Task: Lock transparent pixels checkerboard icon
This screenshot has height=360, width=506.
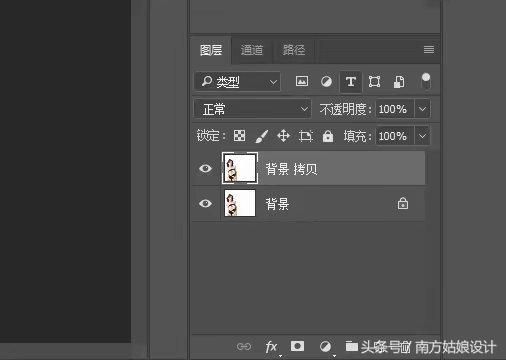Action: coord(239,136)
